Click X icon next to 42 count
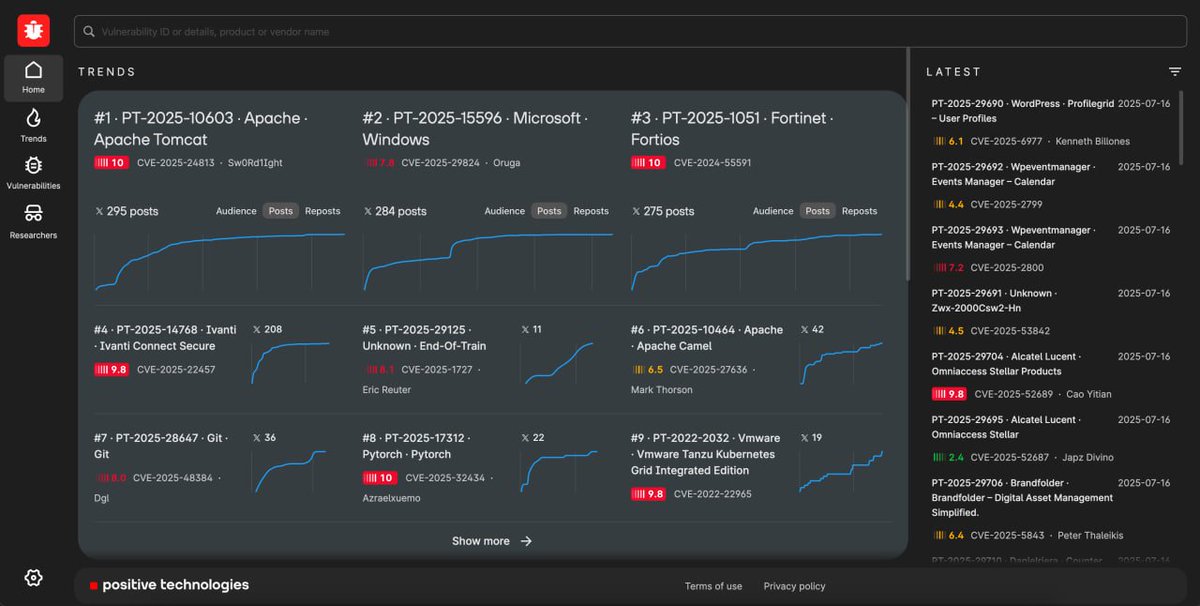This screenshot has width=1200, height=606. click(x=805, y=329)
